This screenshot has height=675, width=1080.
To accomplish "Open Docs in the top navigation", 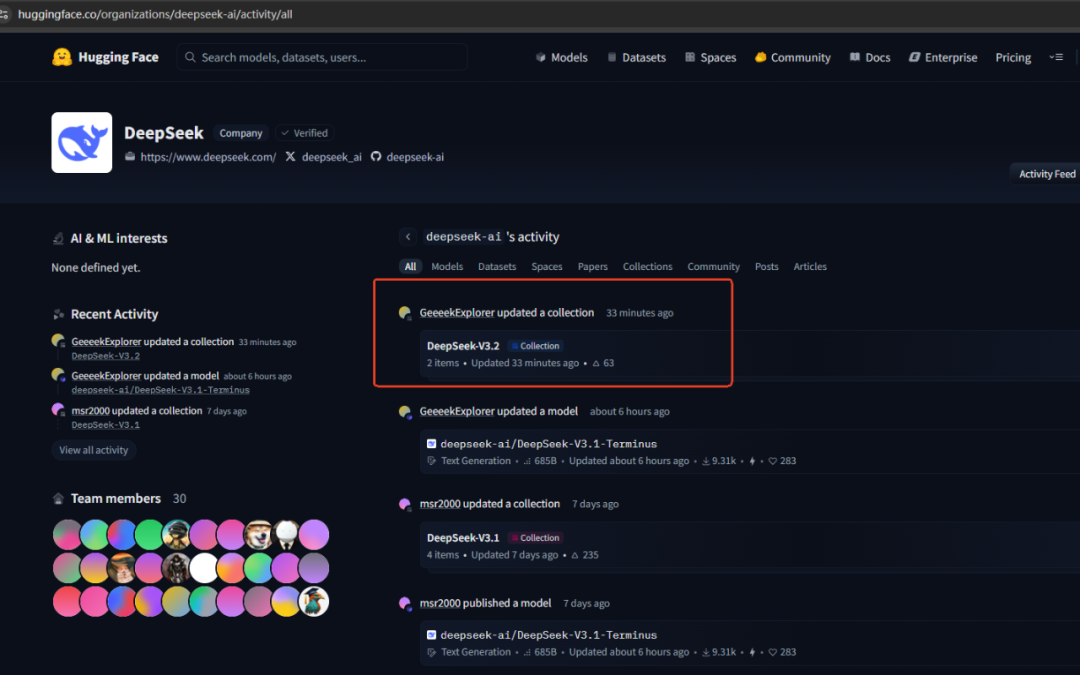I will coord(869,58).
